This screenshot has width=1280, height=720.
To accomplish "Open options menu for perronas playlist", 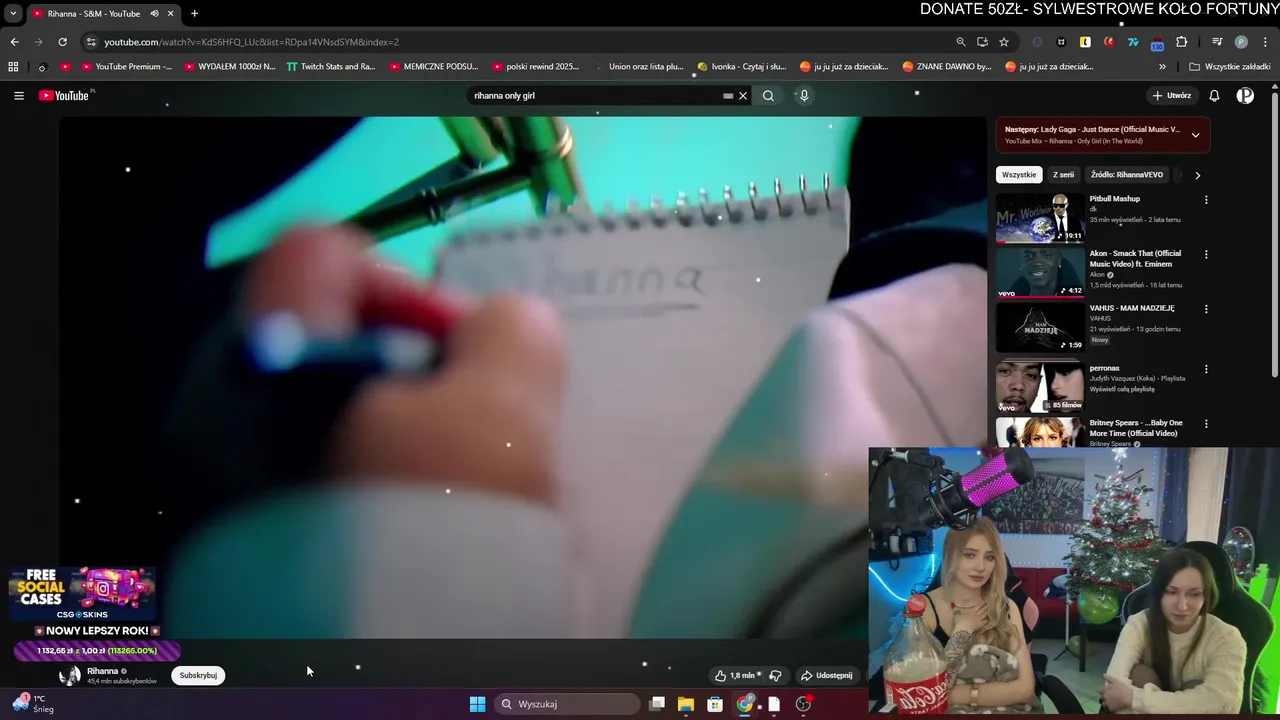I will tap(1206, 369).
